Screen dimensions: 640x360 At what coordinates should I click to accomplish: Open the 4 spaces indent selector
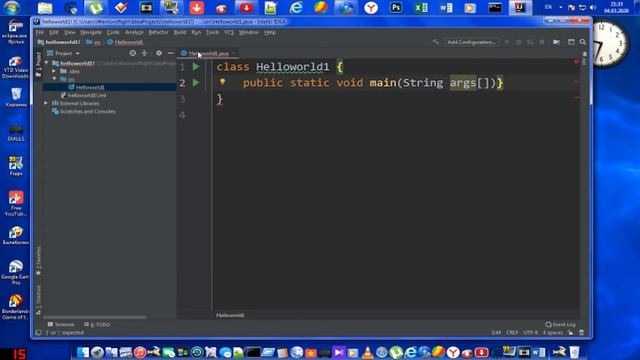pyautogui.click(x=553, y=333)
